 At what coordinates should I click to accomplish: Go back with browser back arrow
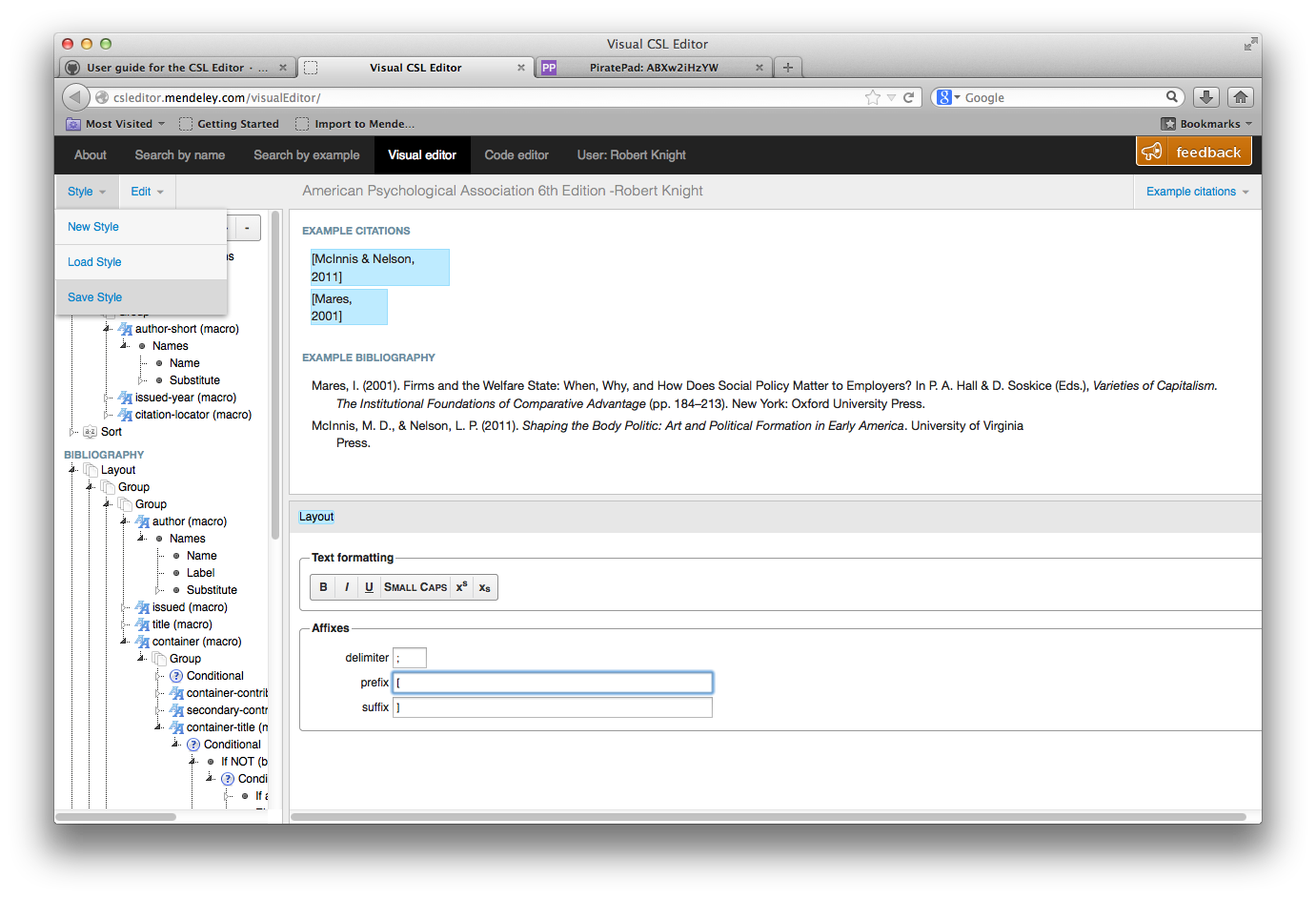click(x=76, y=97)
